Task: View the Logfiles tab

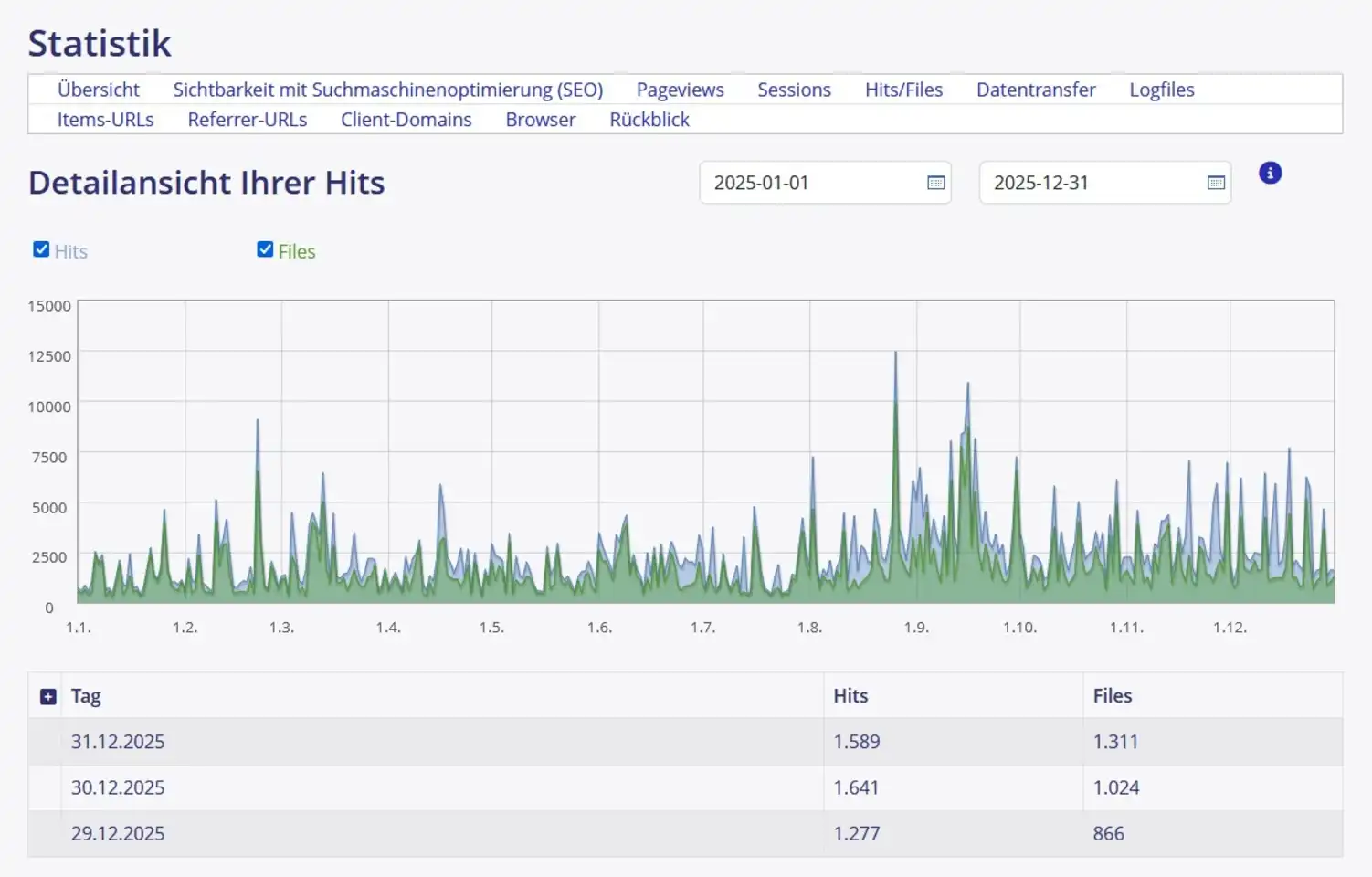Action: coord(1161,90)
